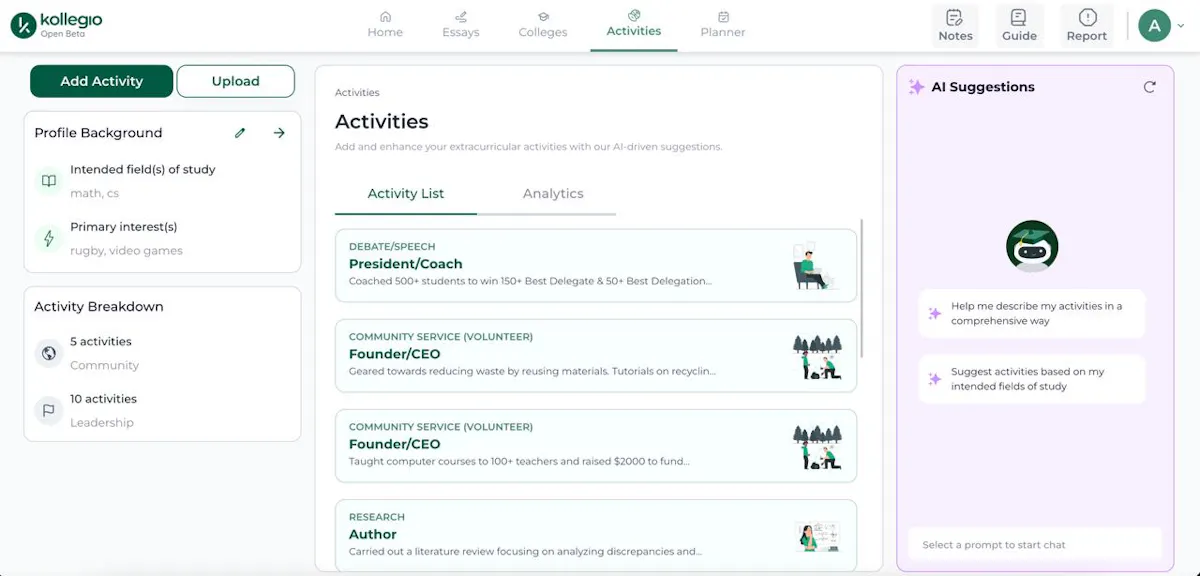Click the AI Suggestions sparkle icon

(x=916, y=87)
